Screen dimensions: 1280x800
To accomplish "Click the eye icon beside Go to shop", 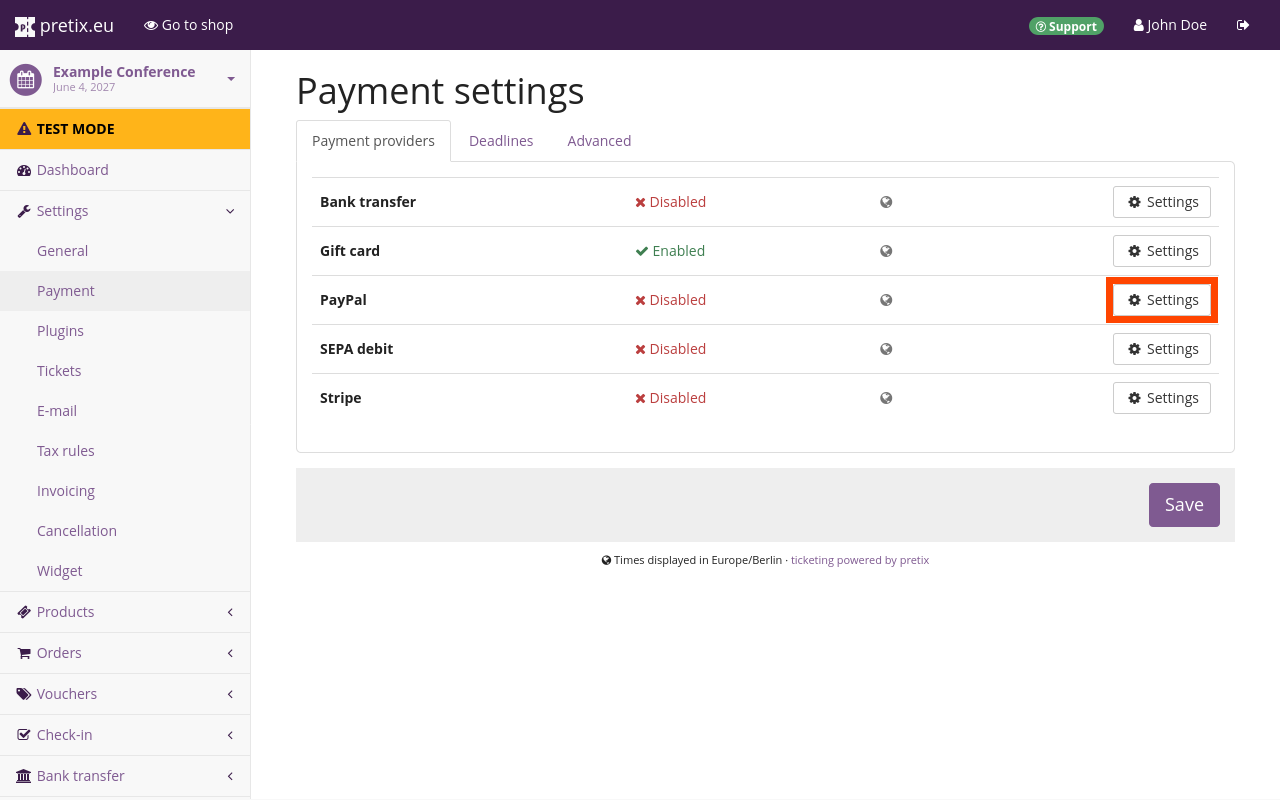I will (151, 25).
